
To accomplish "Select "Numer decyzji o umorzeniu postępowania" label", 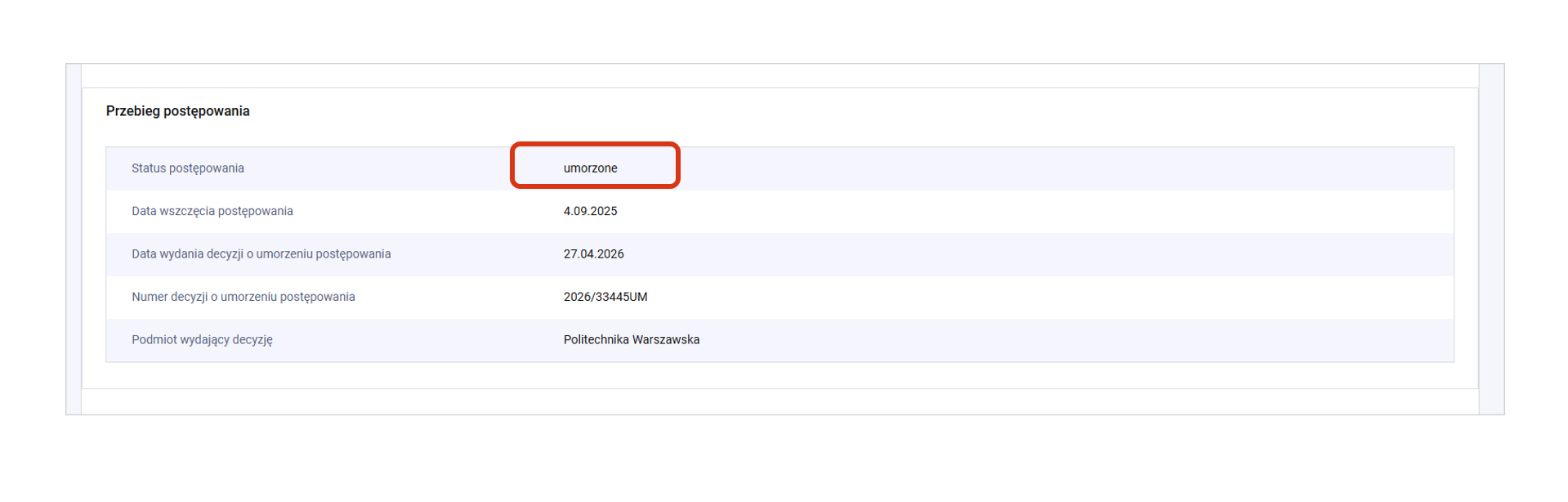I will point(243,297).
